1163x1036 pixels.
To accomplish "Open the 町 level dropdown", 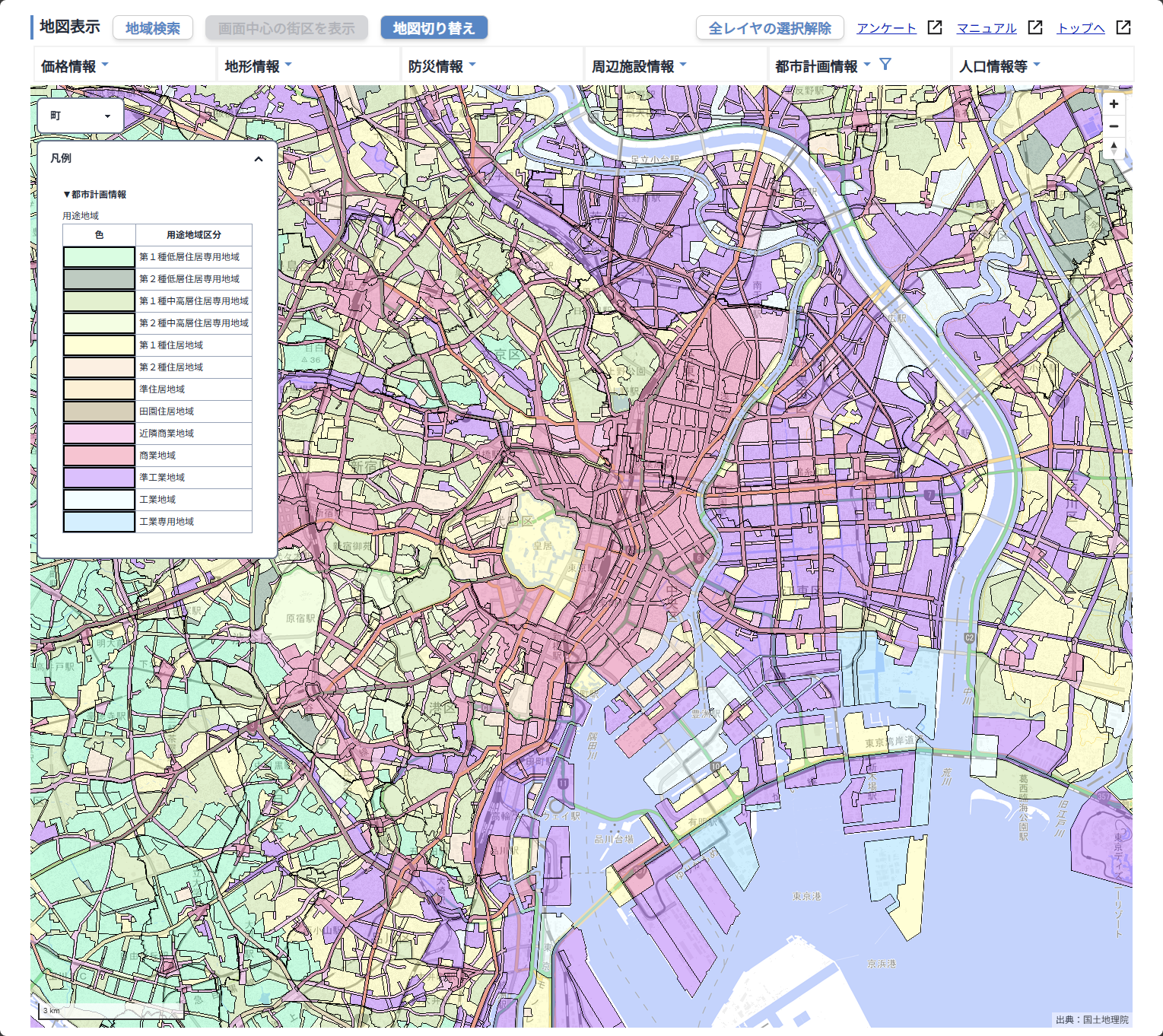I will [x=81, y=116].
